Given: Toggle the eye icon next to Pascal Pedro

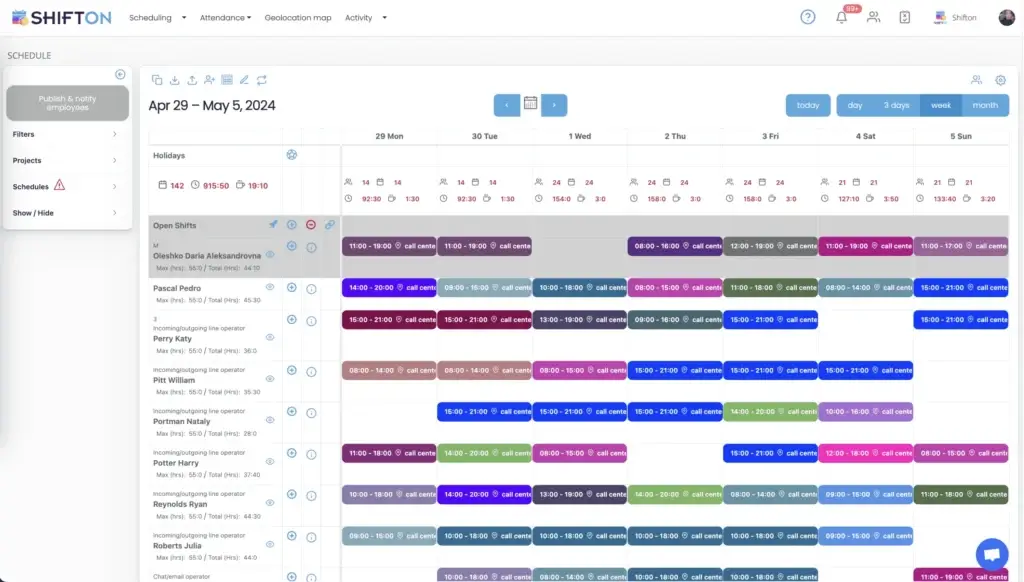Looking at the screenshot, I should pos(270,288).
